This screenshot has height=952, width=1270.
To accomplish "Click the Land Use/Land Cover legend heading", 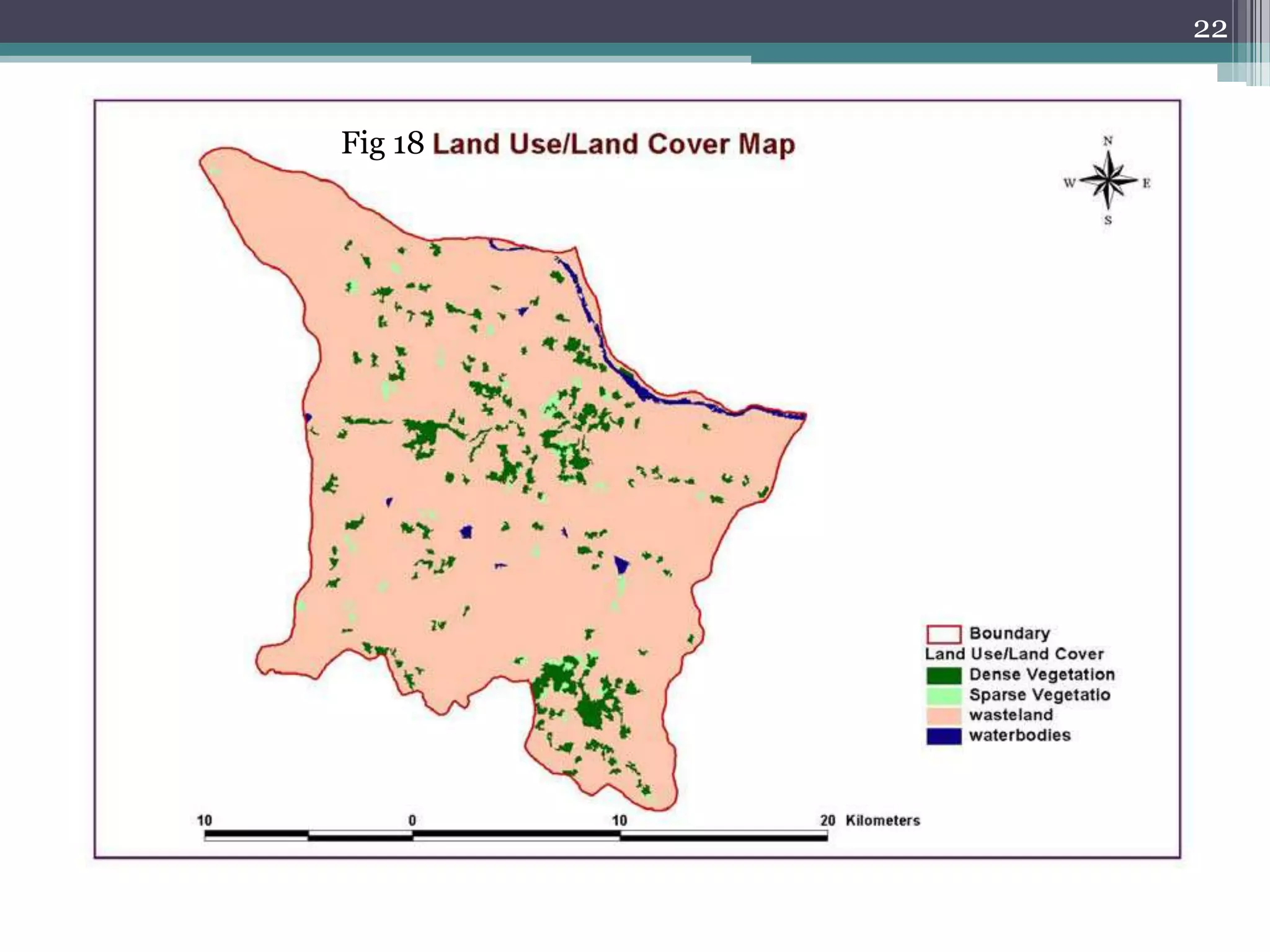I will (x=1014, y=654).
